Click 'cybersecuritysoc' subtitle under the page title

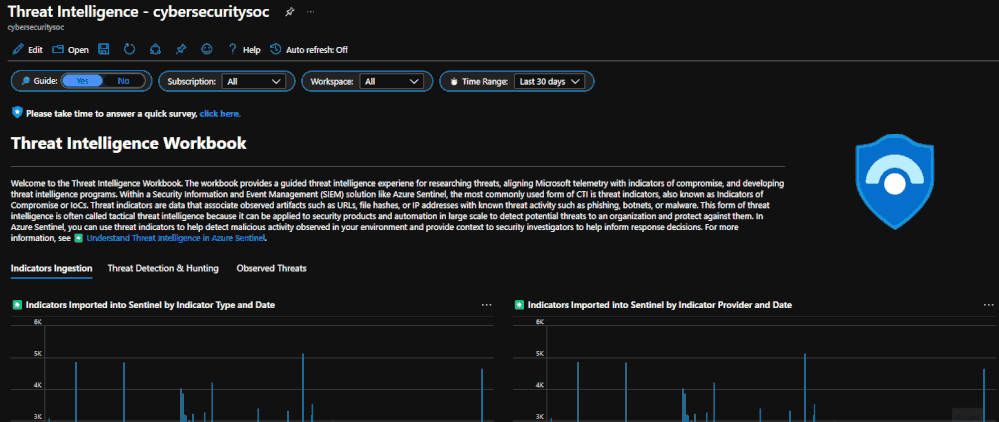[x=36, y=27]
